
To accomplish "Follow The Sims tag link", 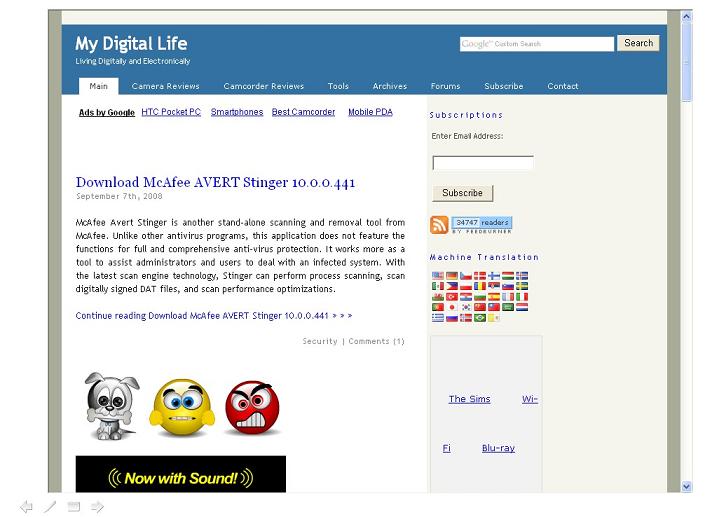I will tap(470, 399).
